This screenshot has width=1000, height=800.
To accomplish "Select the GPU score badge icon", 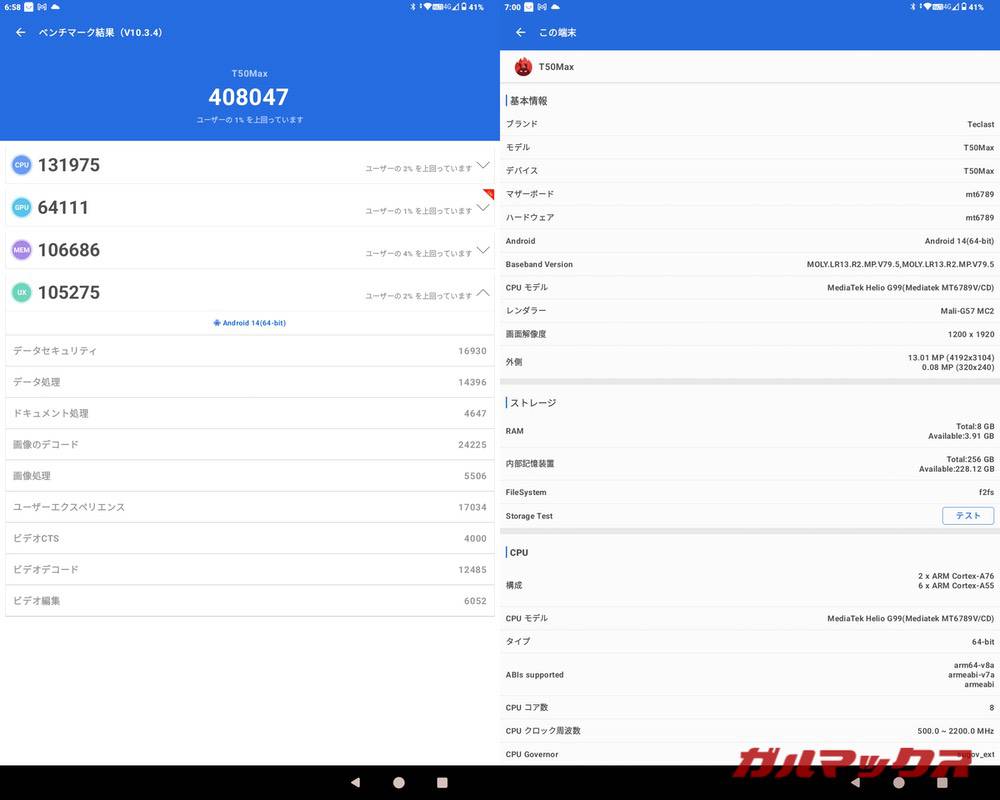I will pyautogui.click(x=21, y=207).
